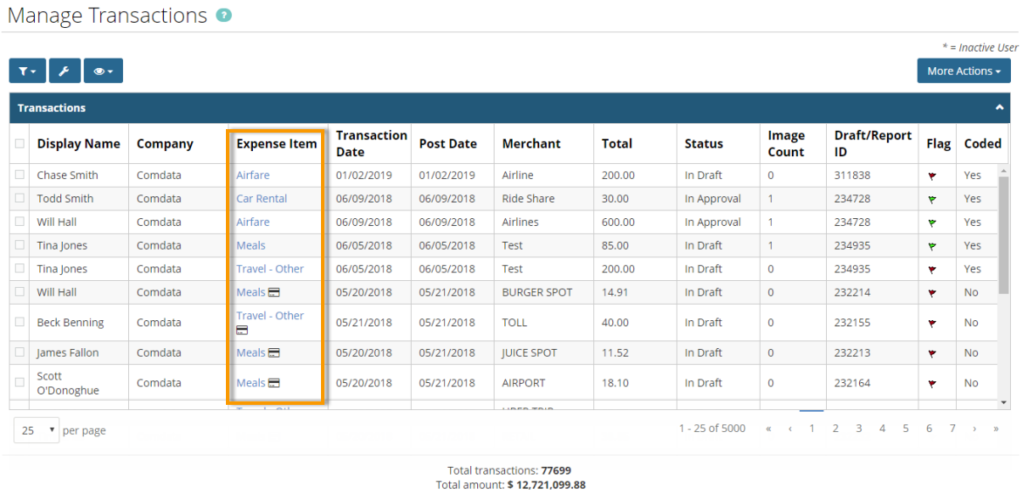The height and width of the screenshot is (493, 1024).
Task: Go to page 2 in pagination
Action: pos(835,428)
